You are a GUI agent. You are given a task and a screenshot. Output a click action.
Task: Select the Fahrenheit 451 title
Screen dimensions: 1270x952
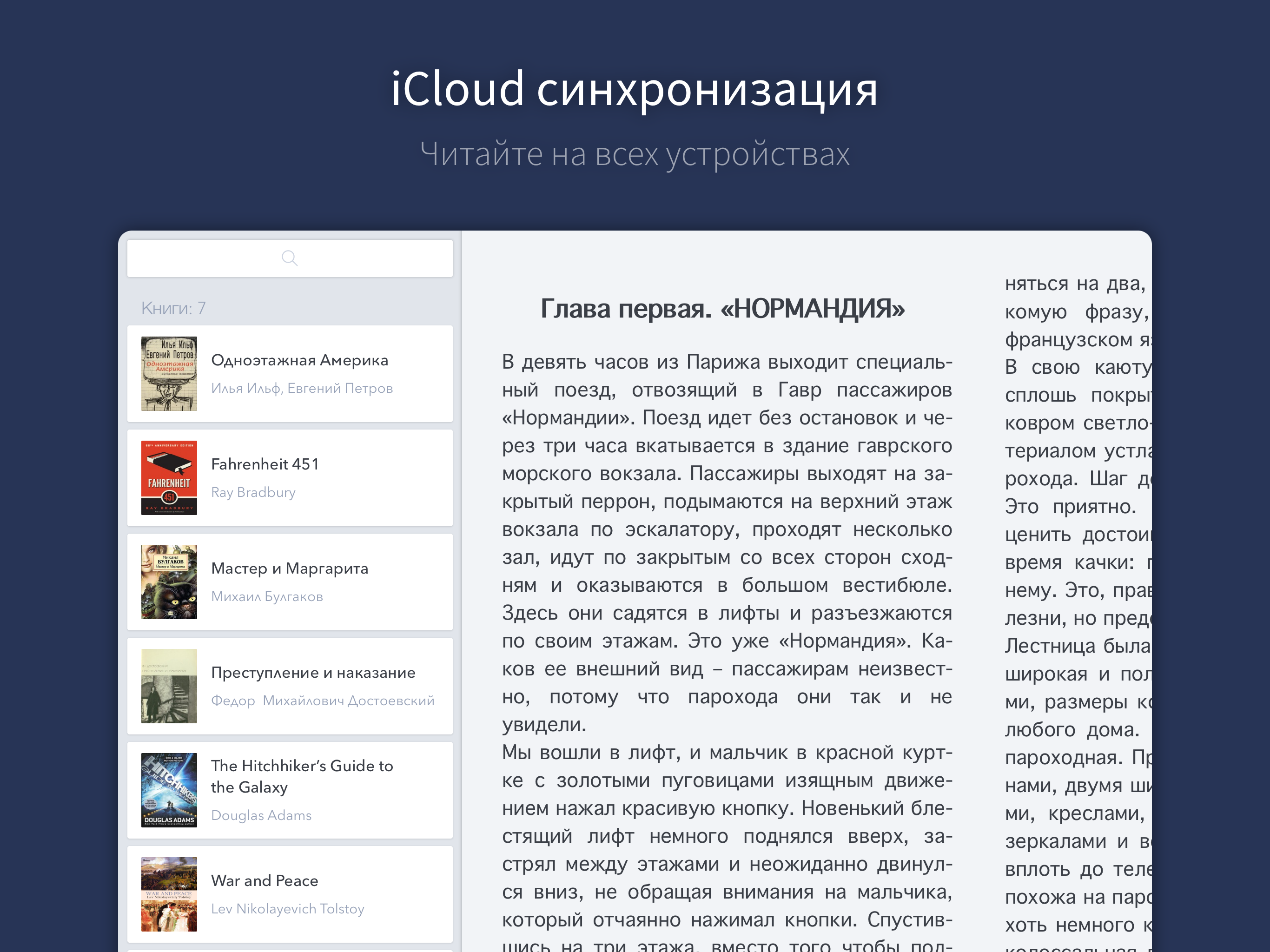[x=265, y=464]
